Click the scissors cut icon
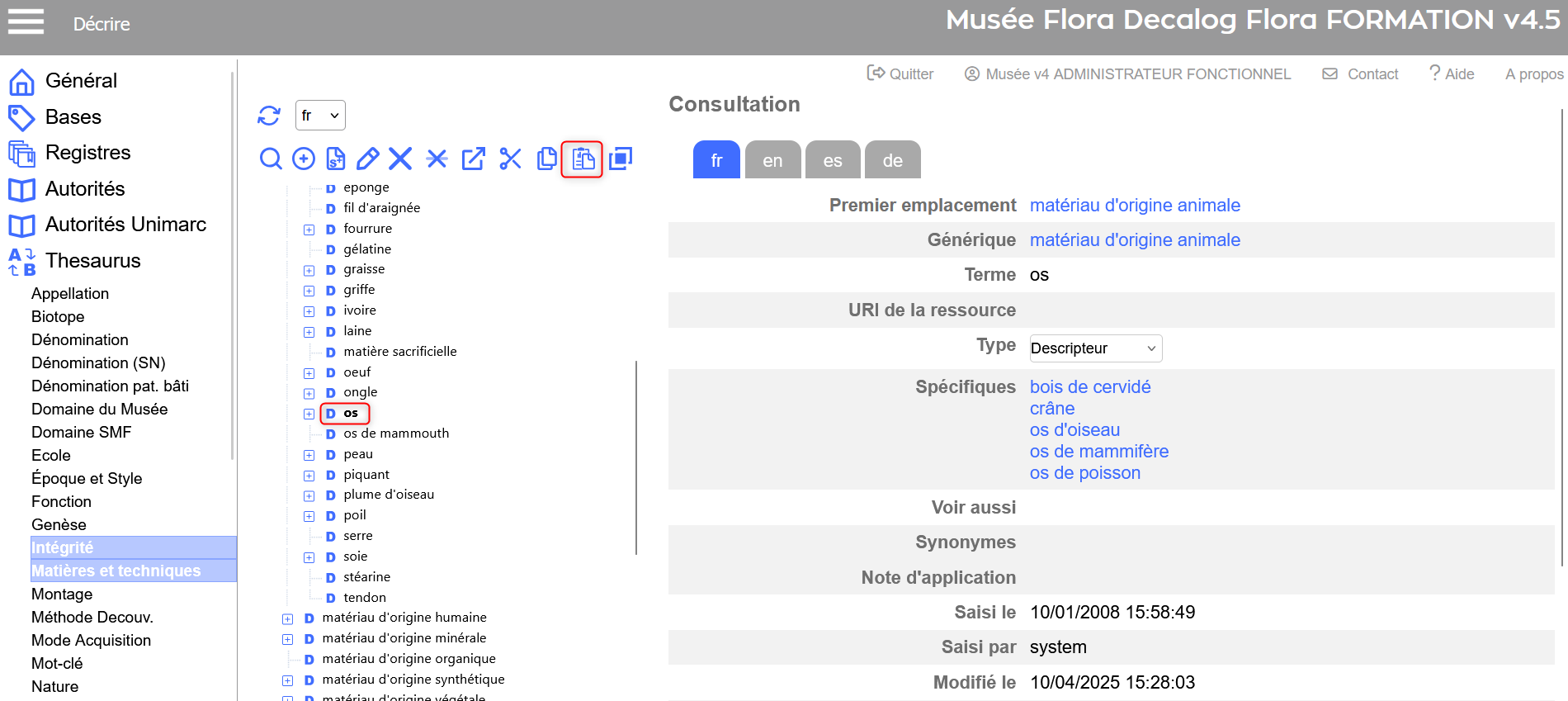Viewport: 1568px width, 701px height. click(x=510, y=159)
